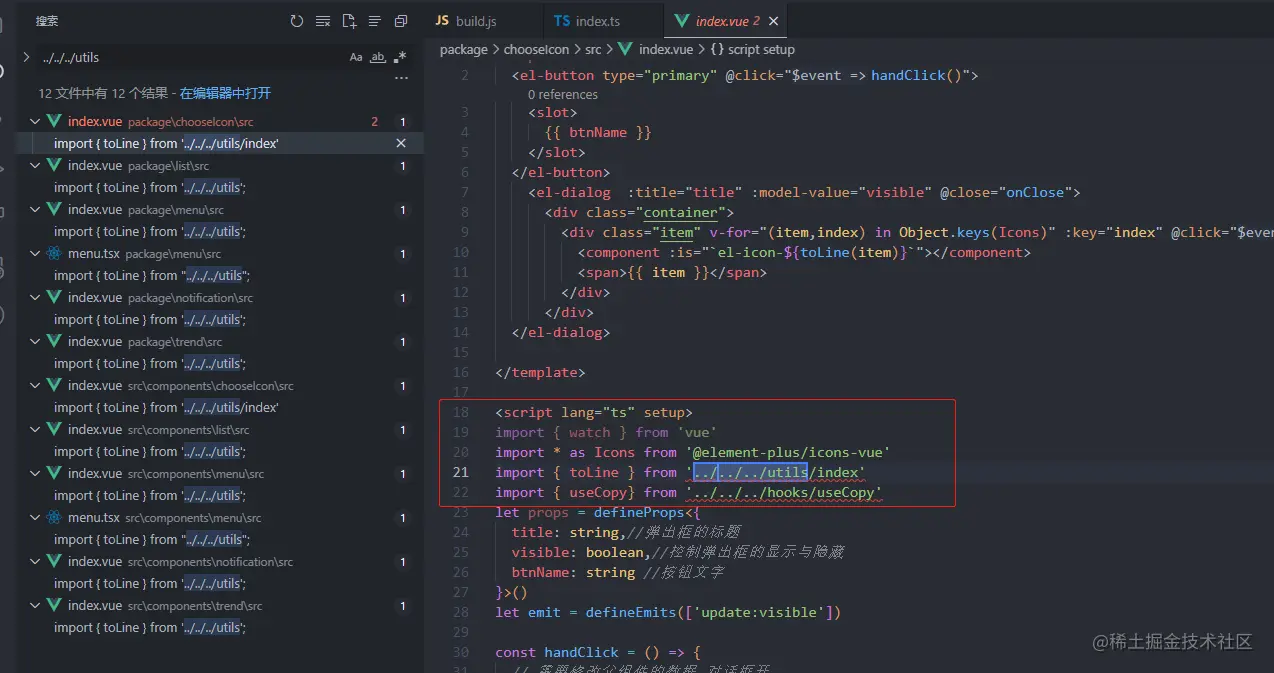Collapse index.vue src\components\chooseIcon\src group
Screen dimensions: 1274x673
(35, 385)
